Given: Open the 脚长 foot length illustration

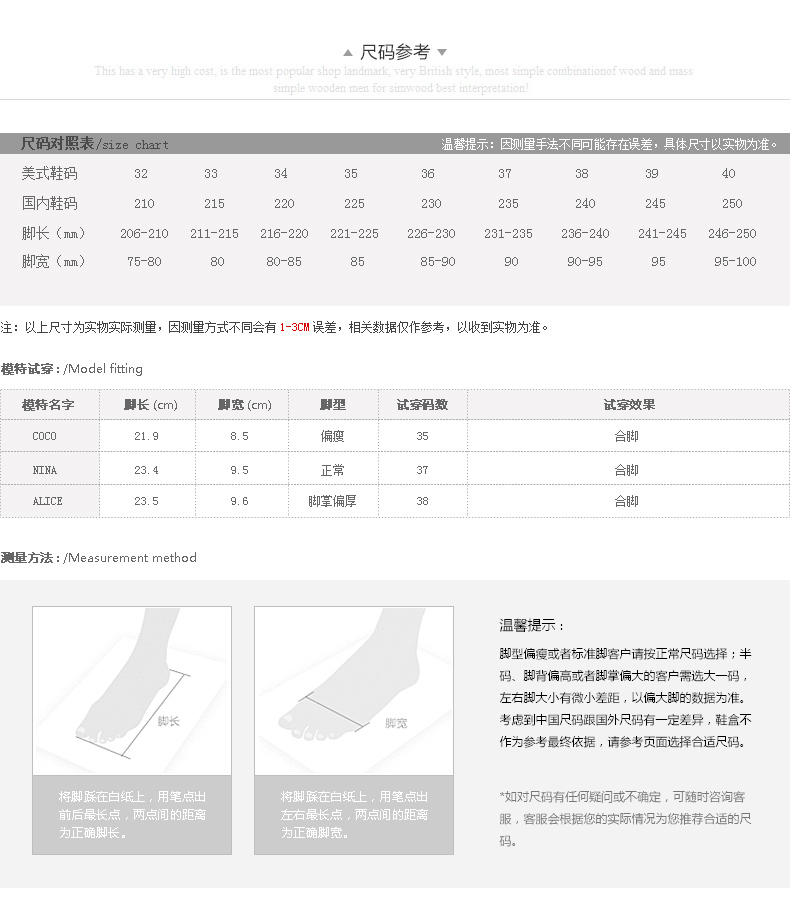Looking at the screenshot, I should tap(132, 691).
